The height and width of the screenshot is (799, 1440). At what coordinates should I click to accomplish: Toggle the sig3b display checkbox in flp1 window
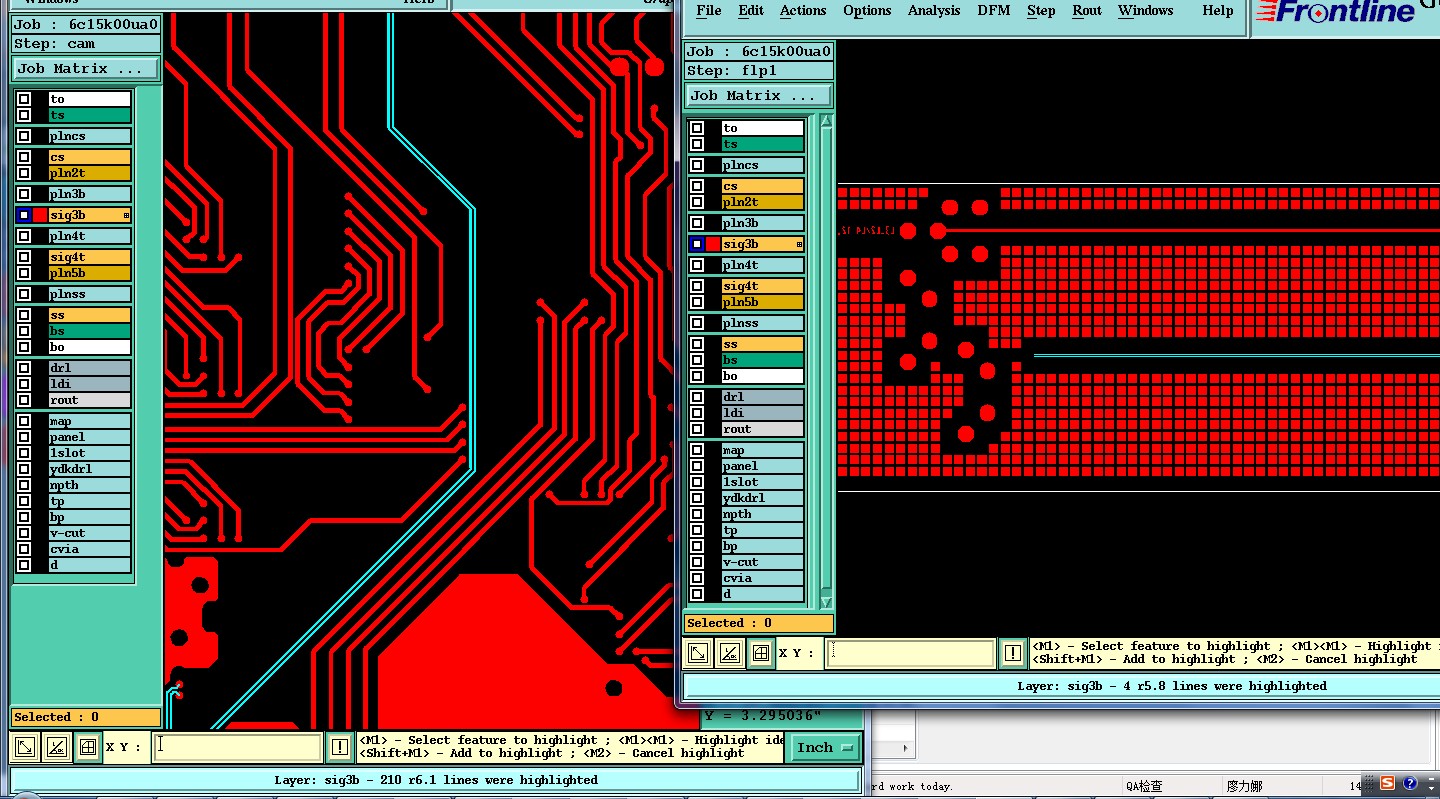(x=697, y=244)
